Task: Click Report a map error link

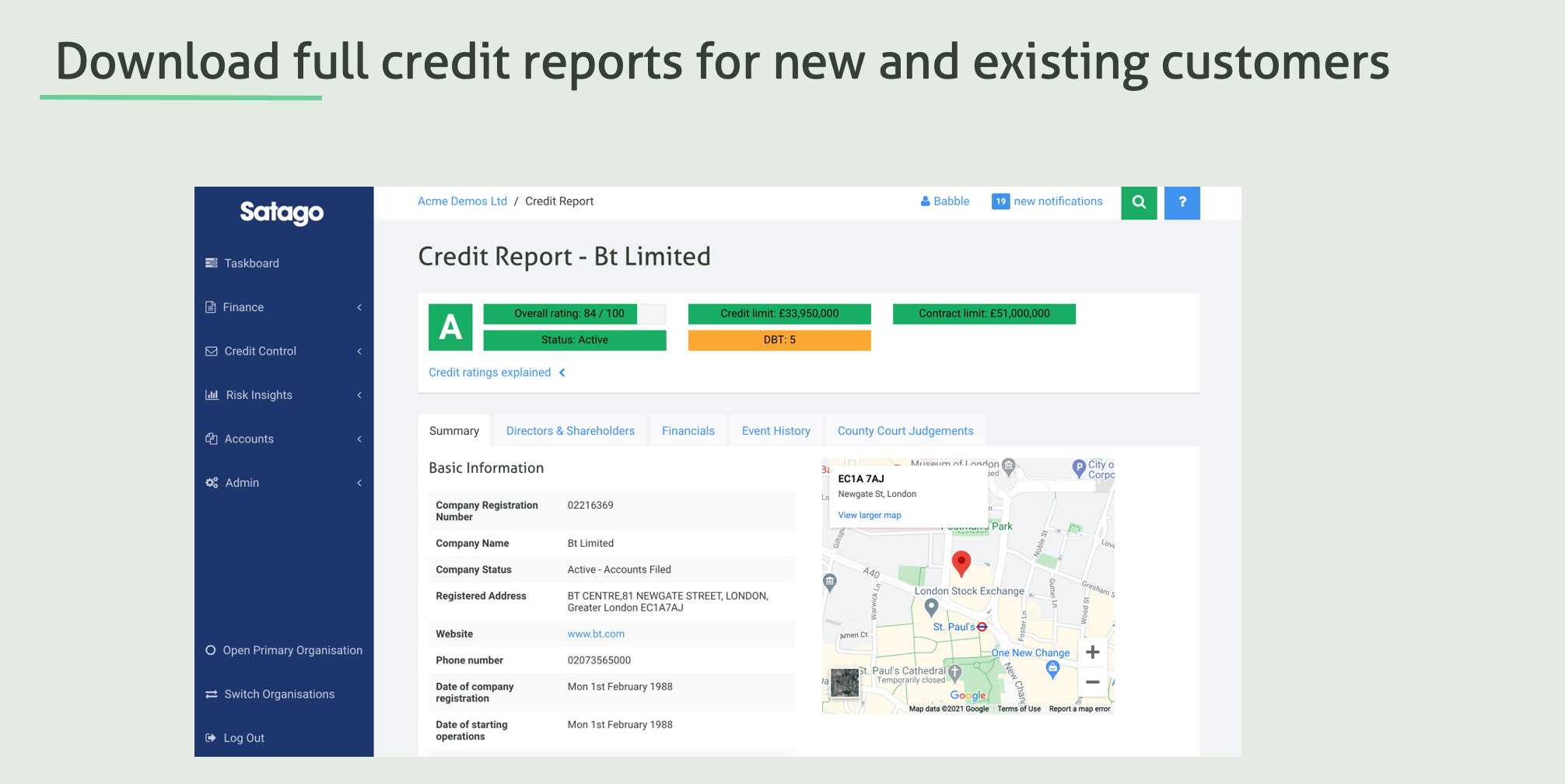Action: [1080, 709]
